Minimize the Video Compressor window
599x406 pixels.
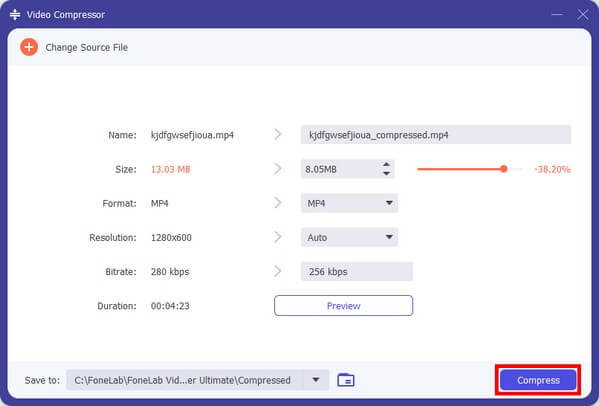click(x=557, y=15)
